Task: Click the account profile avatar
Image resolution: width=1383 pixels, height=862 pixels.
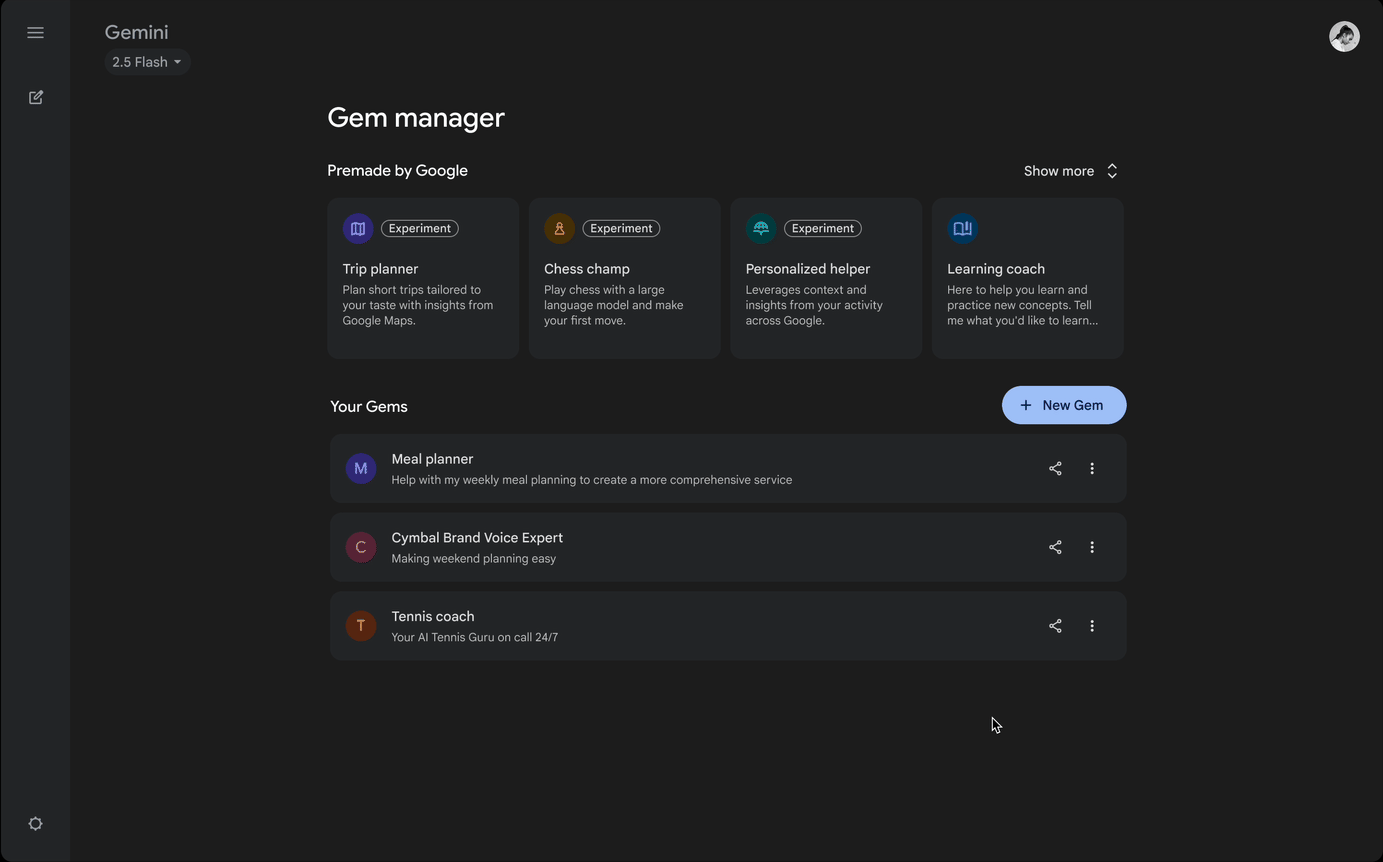Action: click(1344, 36)
